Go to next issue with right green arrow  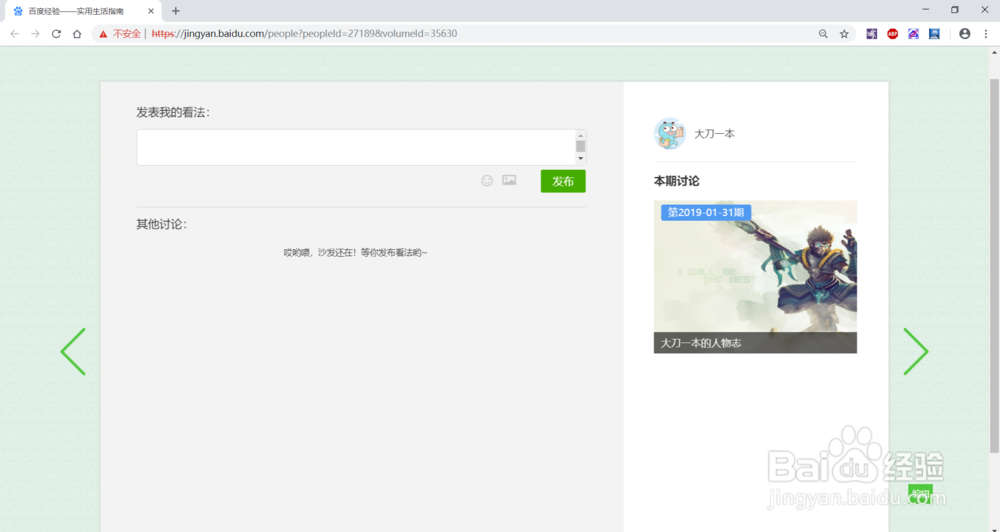tap(916, 351)
